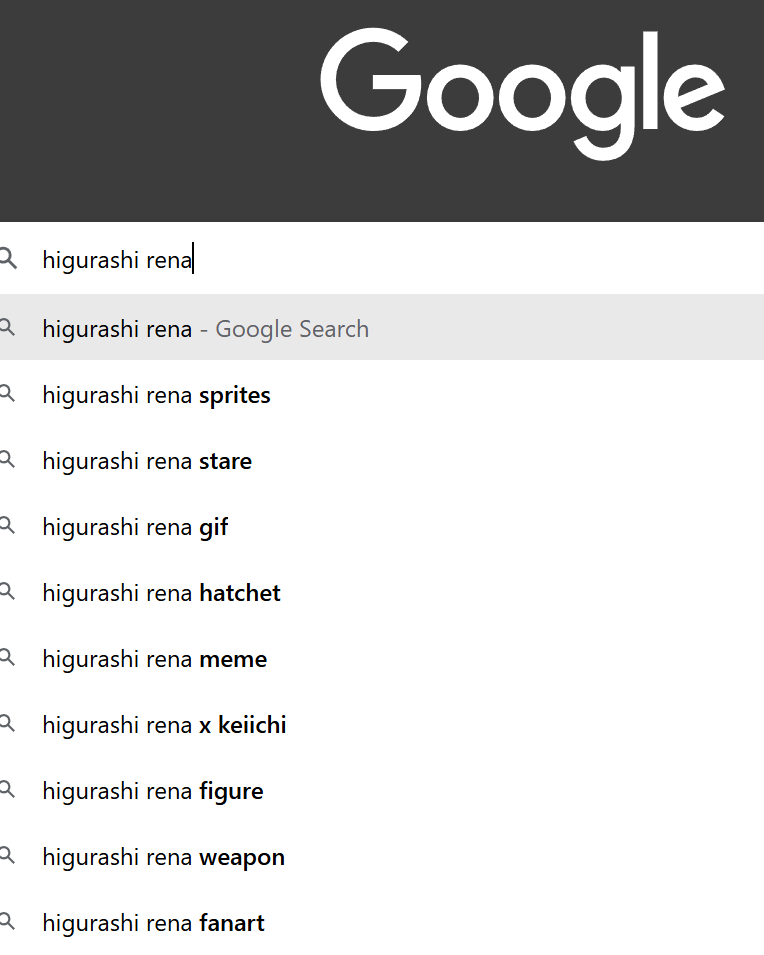
Task: Click the magnifier icon in the search box
Action: coord(9,258)
